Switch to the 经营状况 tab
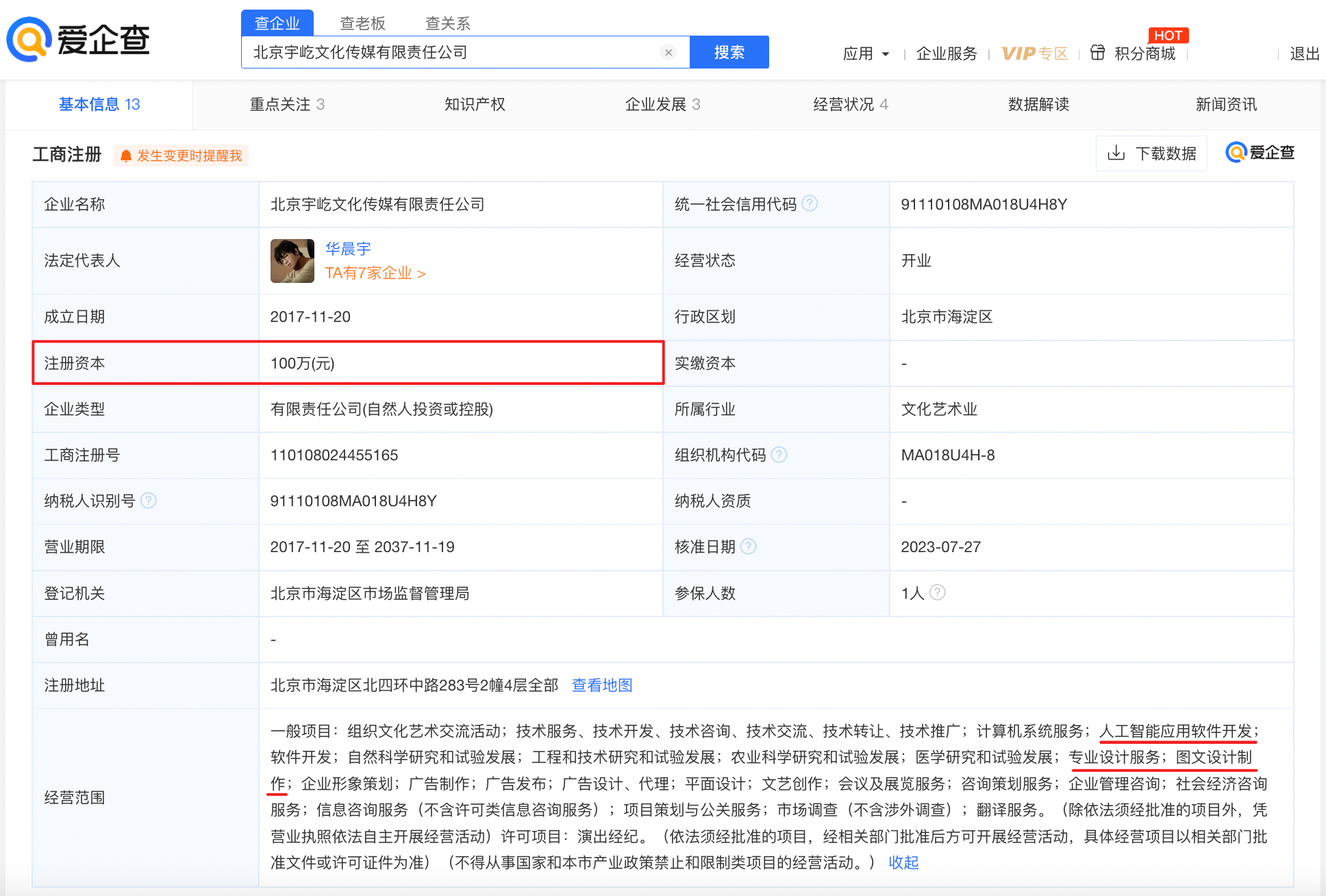This screenshot has width=1326, height=896. click(x=850, y=104)
